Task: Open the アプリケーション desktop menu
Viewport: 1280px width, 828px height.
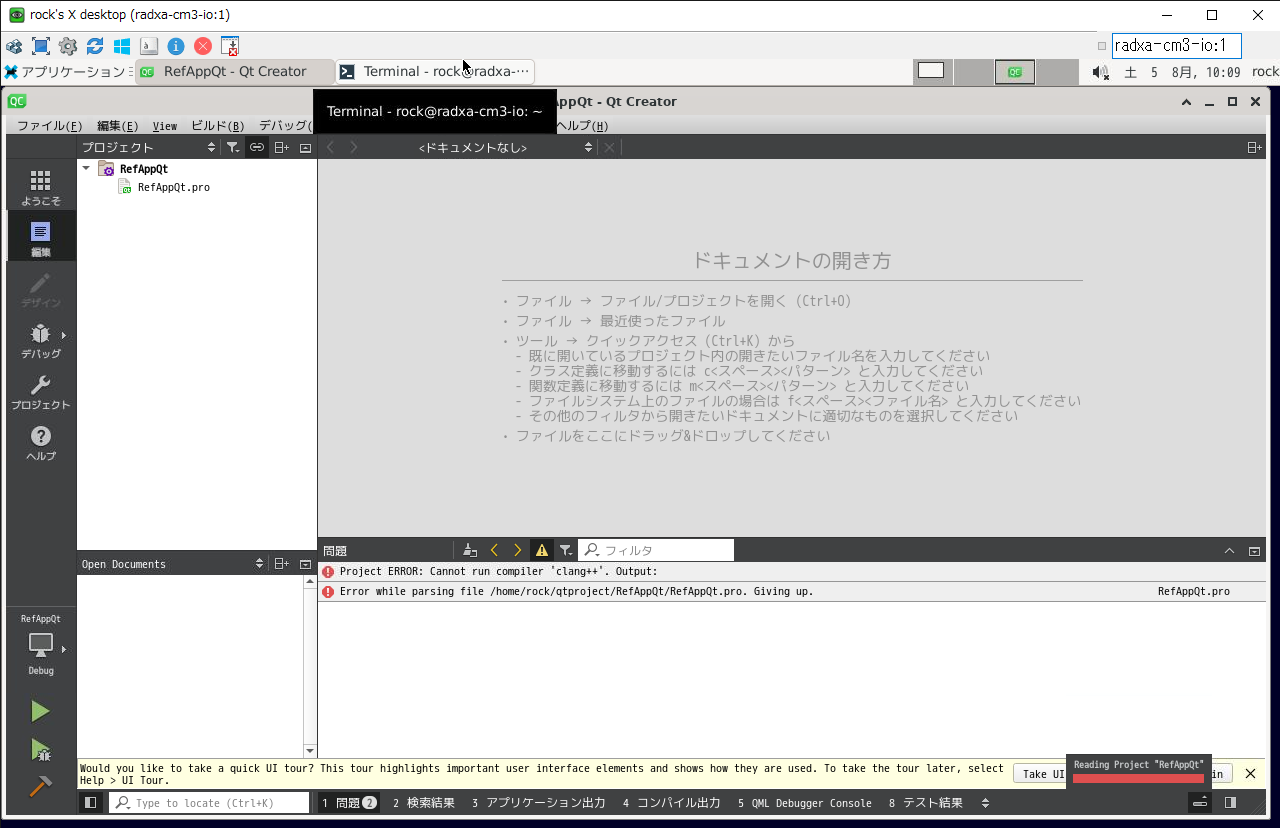Action: (65, 72)
